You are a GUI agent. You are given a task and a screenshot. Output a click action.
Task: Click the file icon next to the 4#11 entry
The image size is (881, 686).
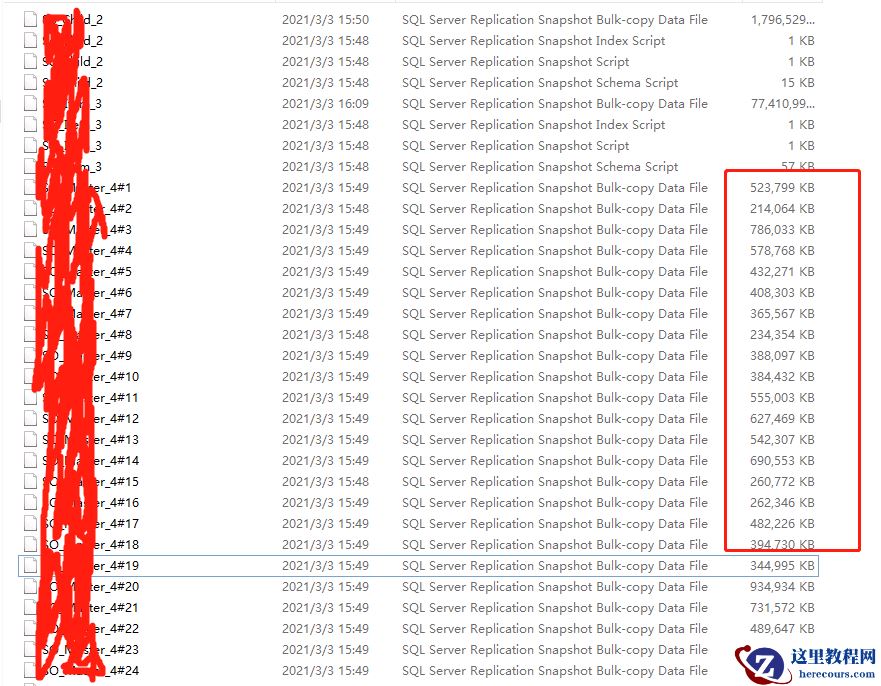pyautogui.click(x=30, y=398)
